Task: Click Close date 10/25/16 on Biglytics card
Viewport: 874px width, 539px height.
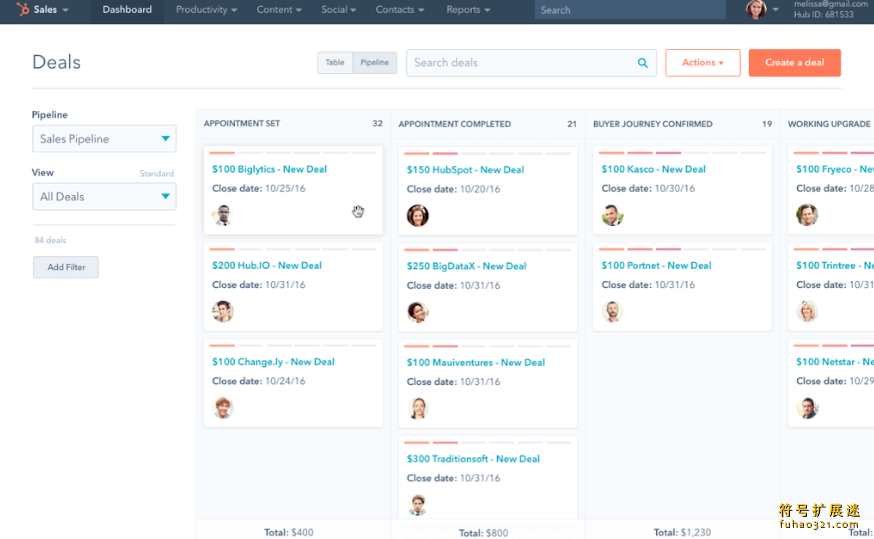Action: [259, 188]
